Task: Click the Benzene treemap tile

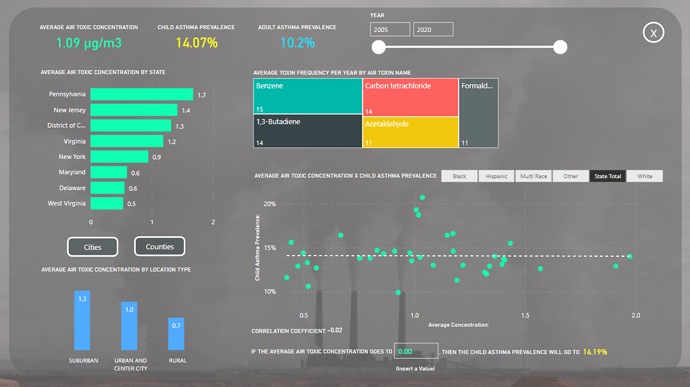Action: point(308,96)
